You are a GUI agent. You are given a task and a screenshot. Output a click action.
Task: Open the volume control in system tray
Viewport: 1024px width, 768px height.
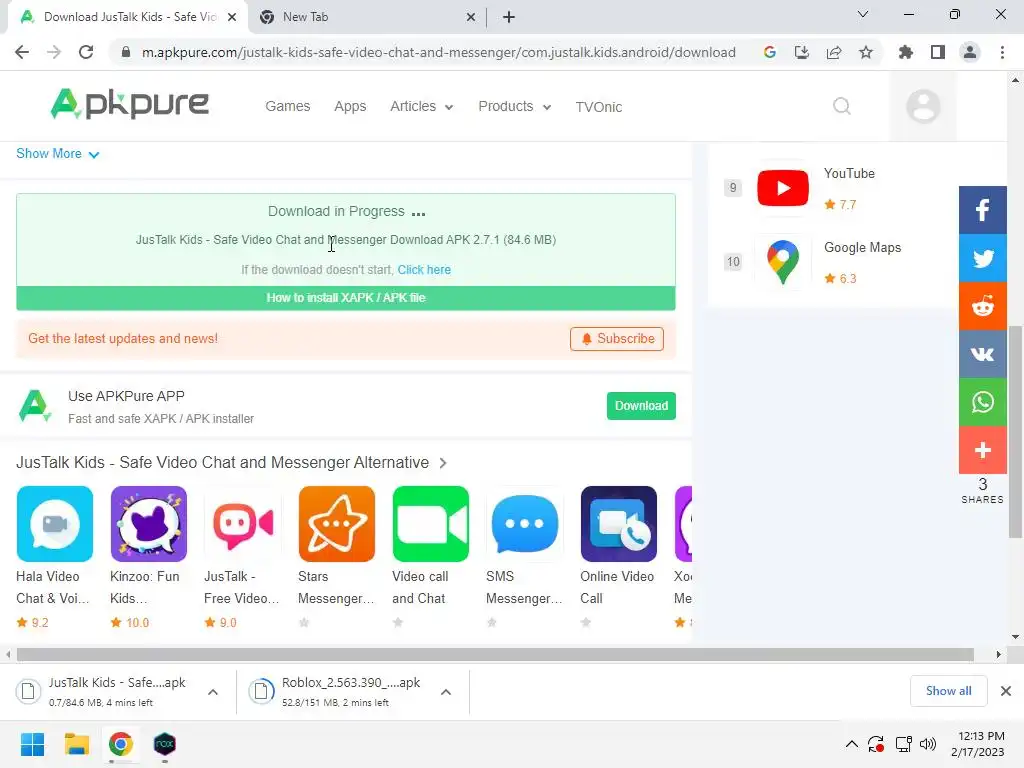(x=927, y=744)
